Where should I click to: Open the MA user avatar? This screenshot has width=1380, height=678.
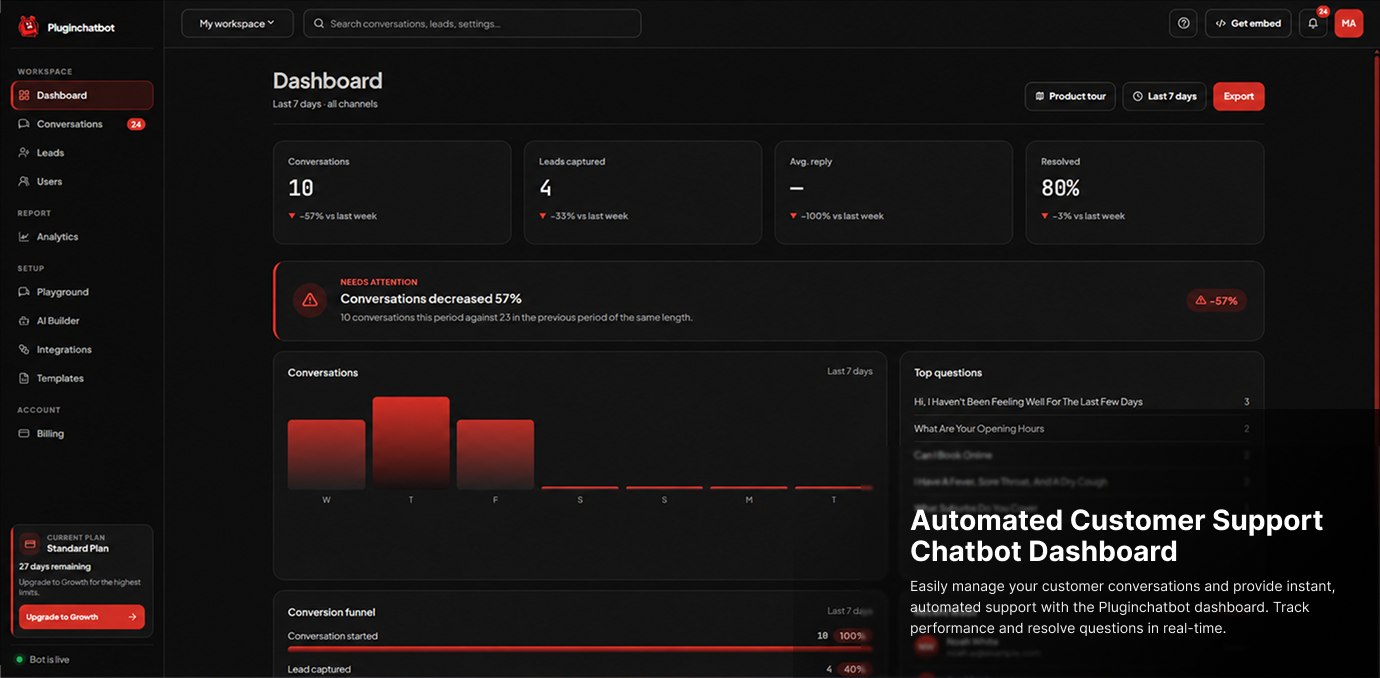[x=1349, y=23]
